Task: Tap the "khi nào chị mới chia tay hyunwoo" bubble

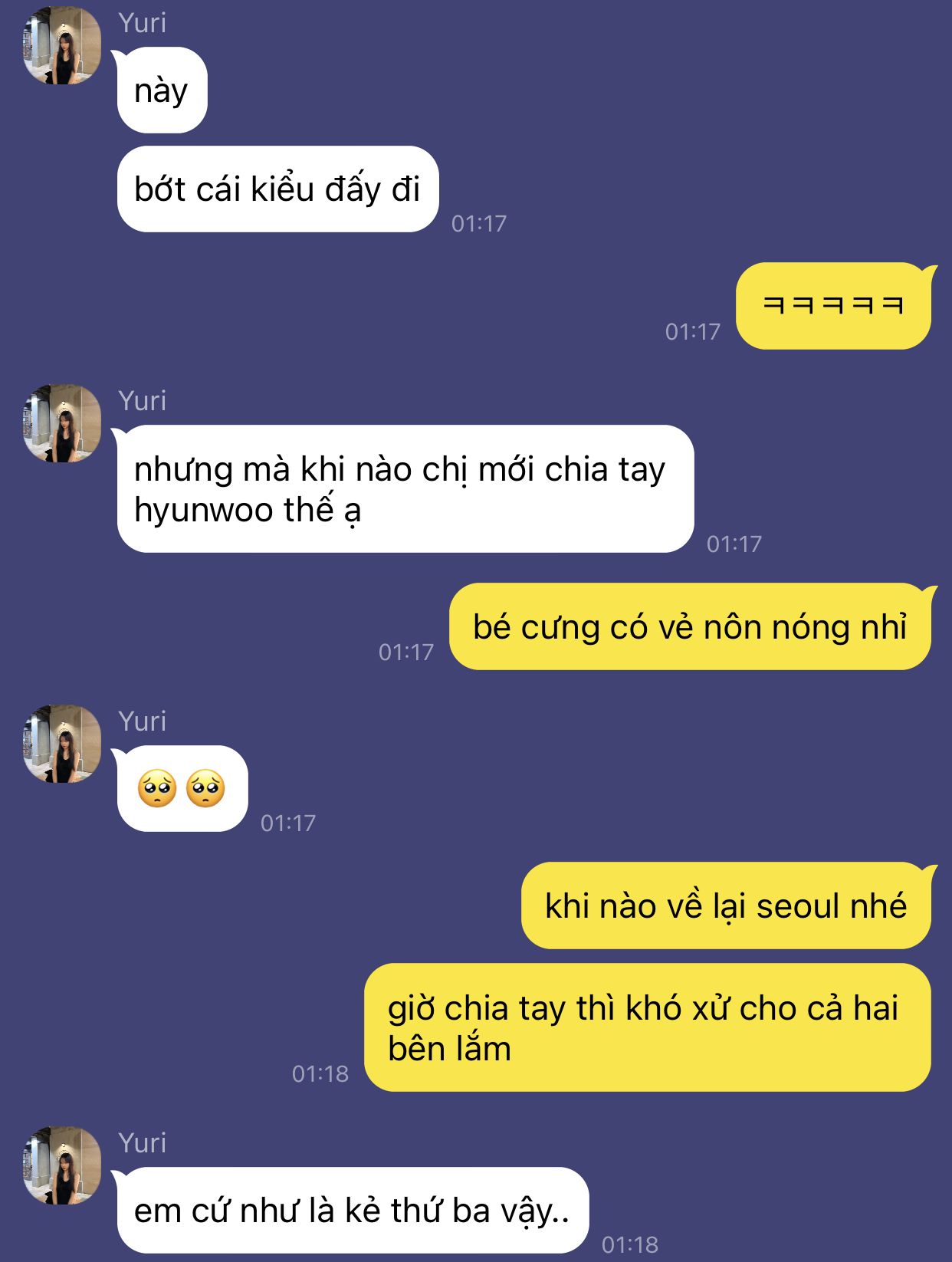Action: click(405, 489)
